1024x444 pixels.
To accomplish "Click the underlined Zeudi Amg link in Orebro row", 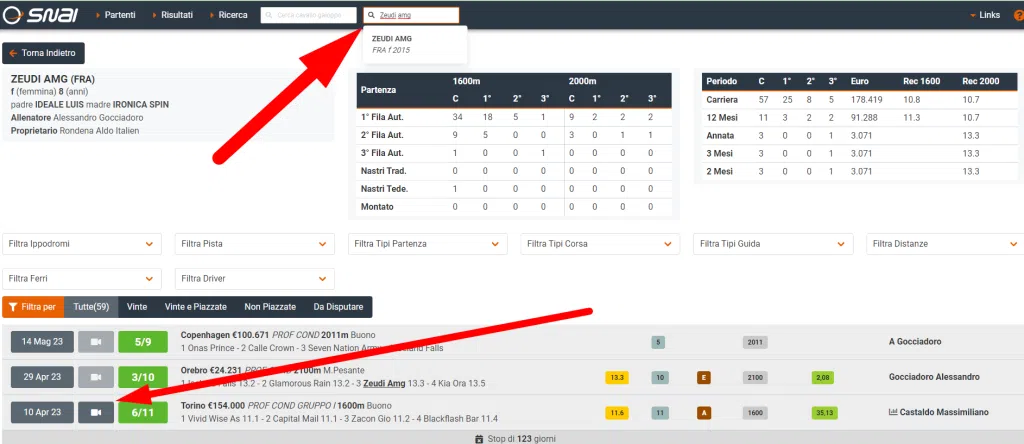I will click(384, 383).
